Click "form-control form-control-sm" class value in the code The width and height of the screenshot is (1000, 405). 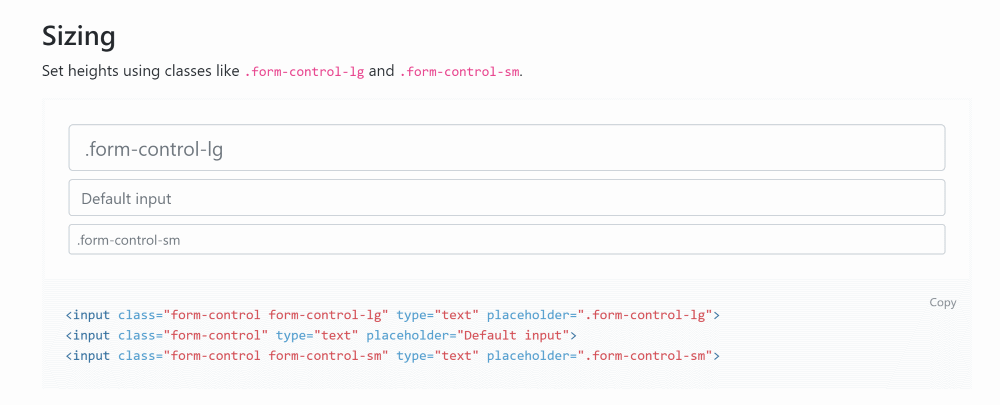[275, 355]
